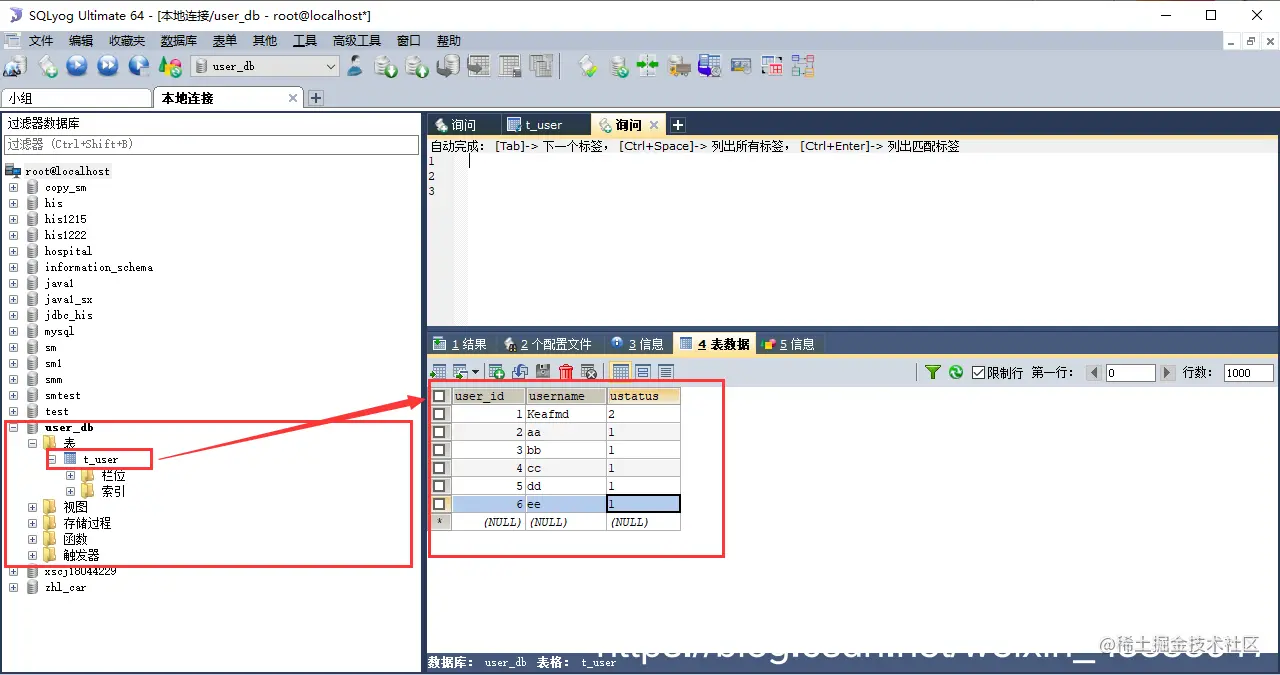This screenshot has height=675, width=1280.
Task: Check the row checkbox for user bb
Action: pyautogui.click(x=439, y=450)
